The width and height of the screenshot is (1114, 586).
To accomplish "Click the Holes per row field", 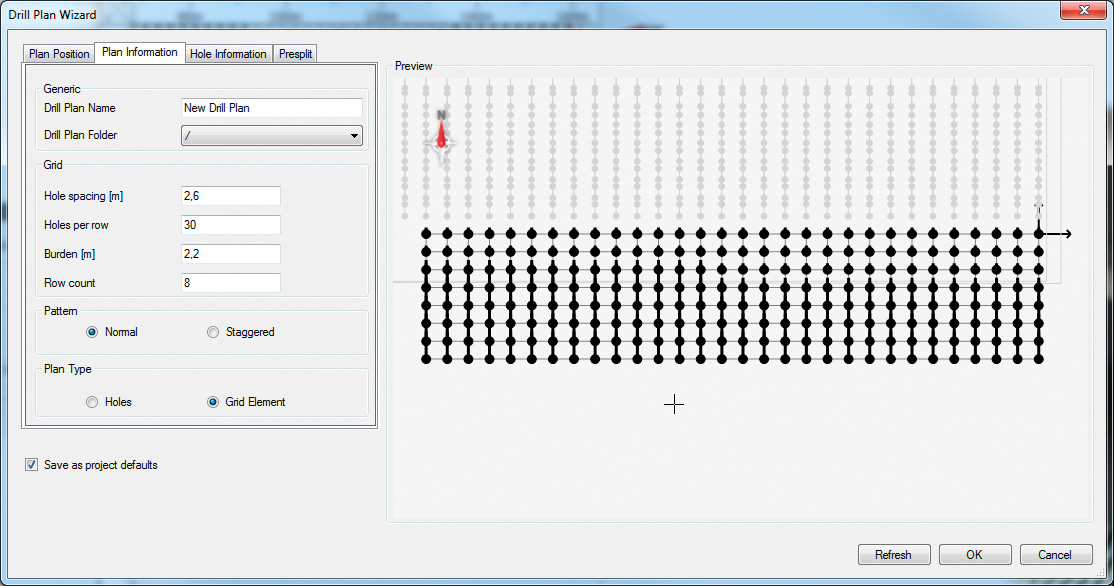I will click(230, 225).
